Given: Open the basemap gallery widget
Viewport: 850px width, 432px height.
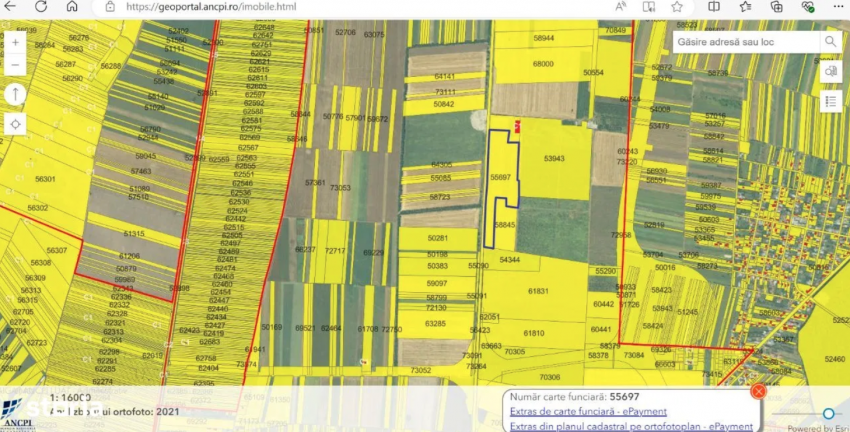Looking at the screenshot, I should 830,72.
